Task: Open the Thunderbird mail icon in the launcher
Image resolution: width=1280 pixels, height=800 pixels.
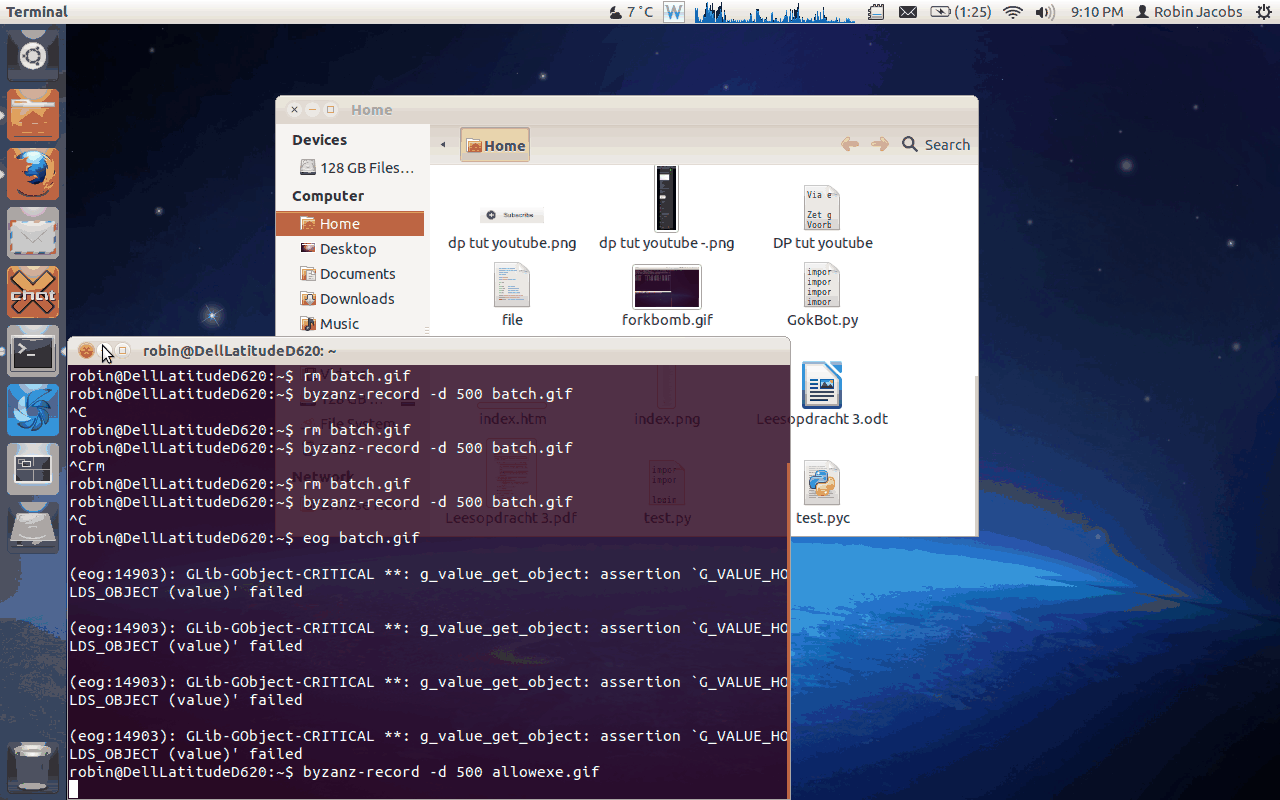Action: (32, 232)
